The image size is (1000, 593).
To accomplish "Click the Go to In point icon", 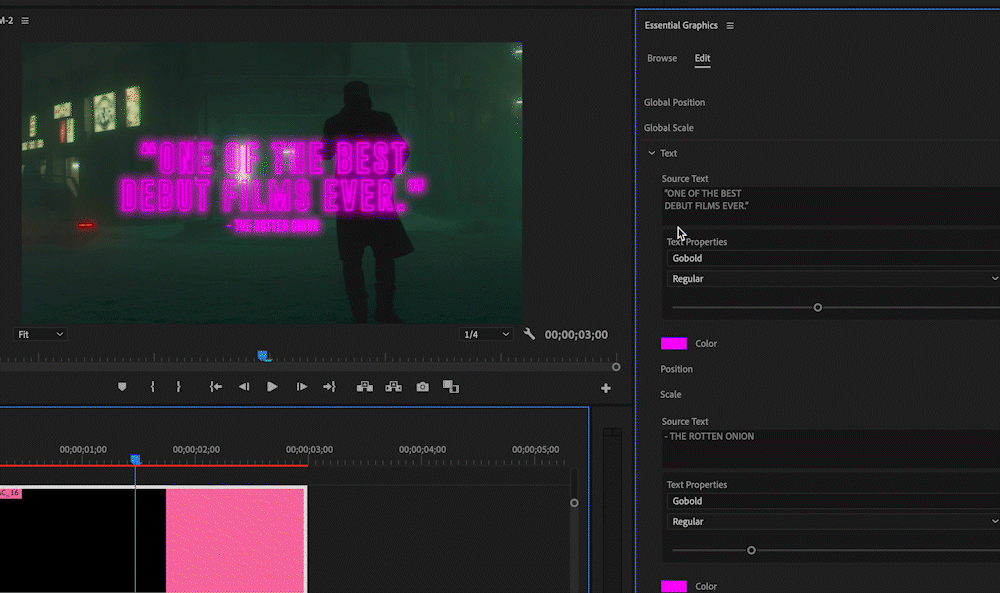I will point(215,387).
